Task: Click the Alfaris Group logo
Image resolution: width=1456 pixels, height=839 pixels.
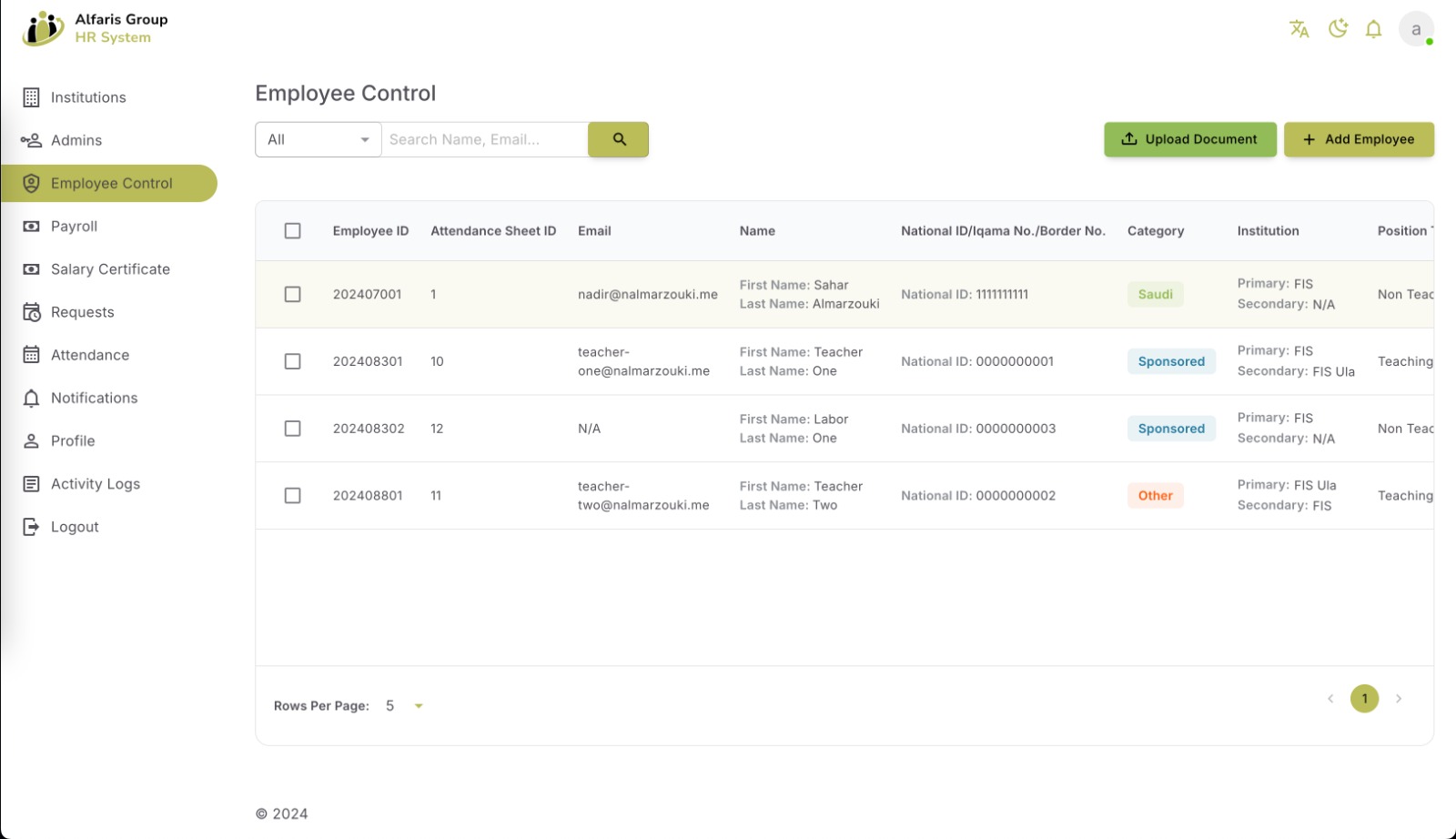Action: pyautogui.click(x=95, y=28)
